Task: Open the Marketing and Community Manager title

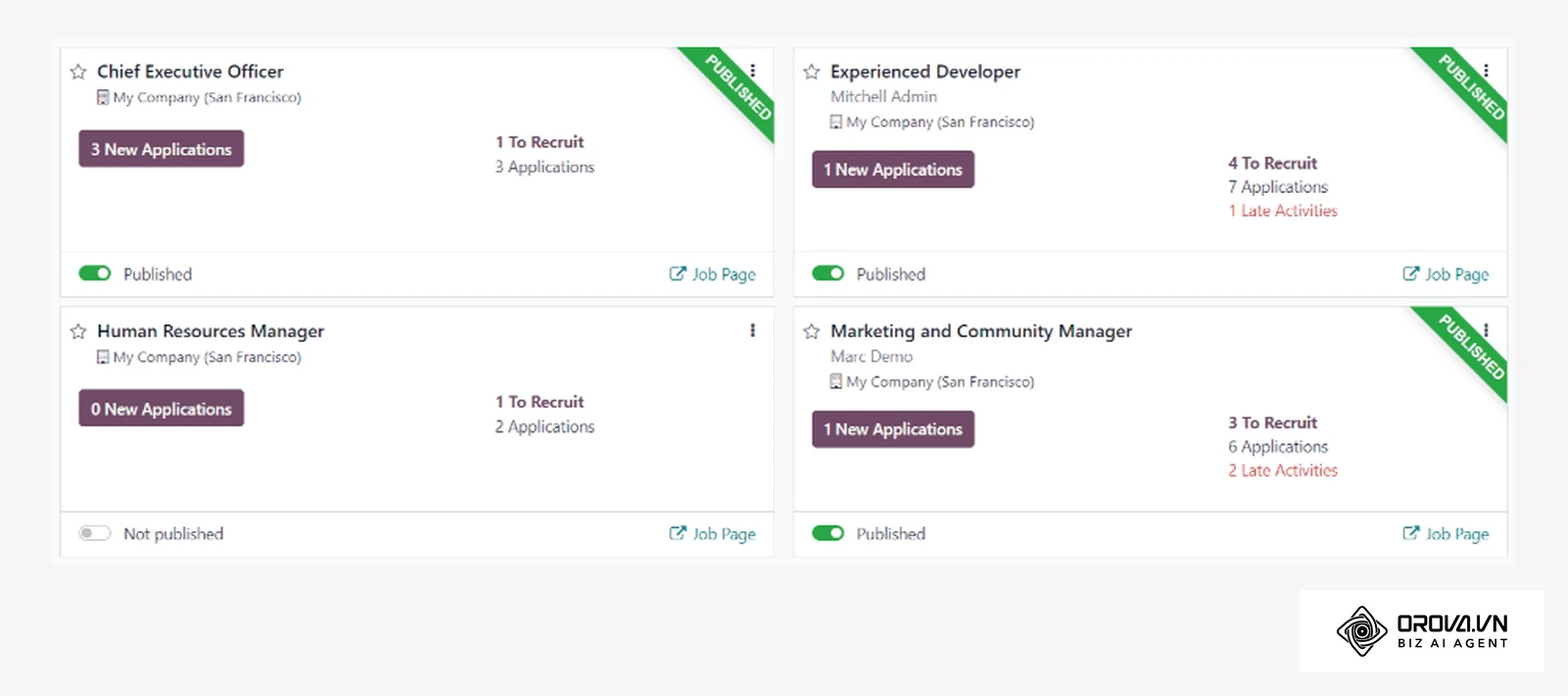Action: coord(981,331)
